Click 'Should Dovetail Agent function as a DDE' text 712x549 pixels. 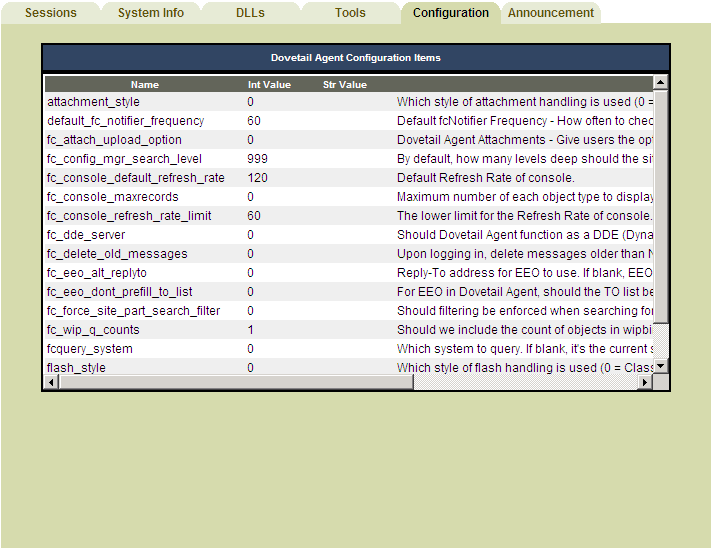point(524,235)
